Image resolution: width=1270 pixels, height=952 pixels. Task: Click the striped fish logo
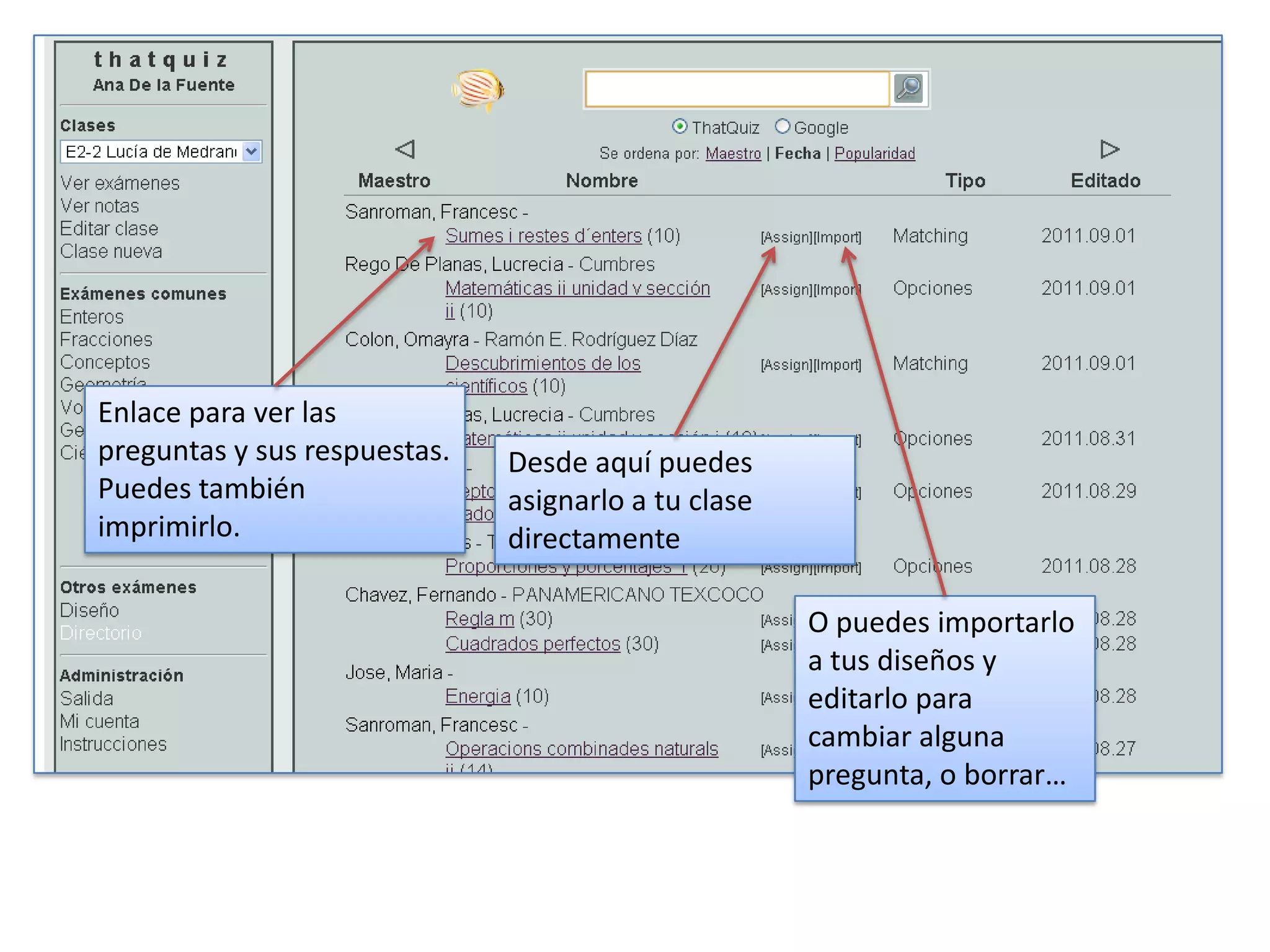tap(477, 89)
